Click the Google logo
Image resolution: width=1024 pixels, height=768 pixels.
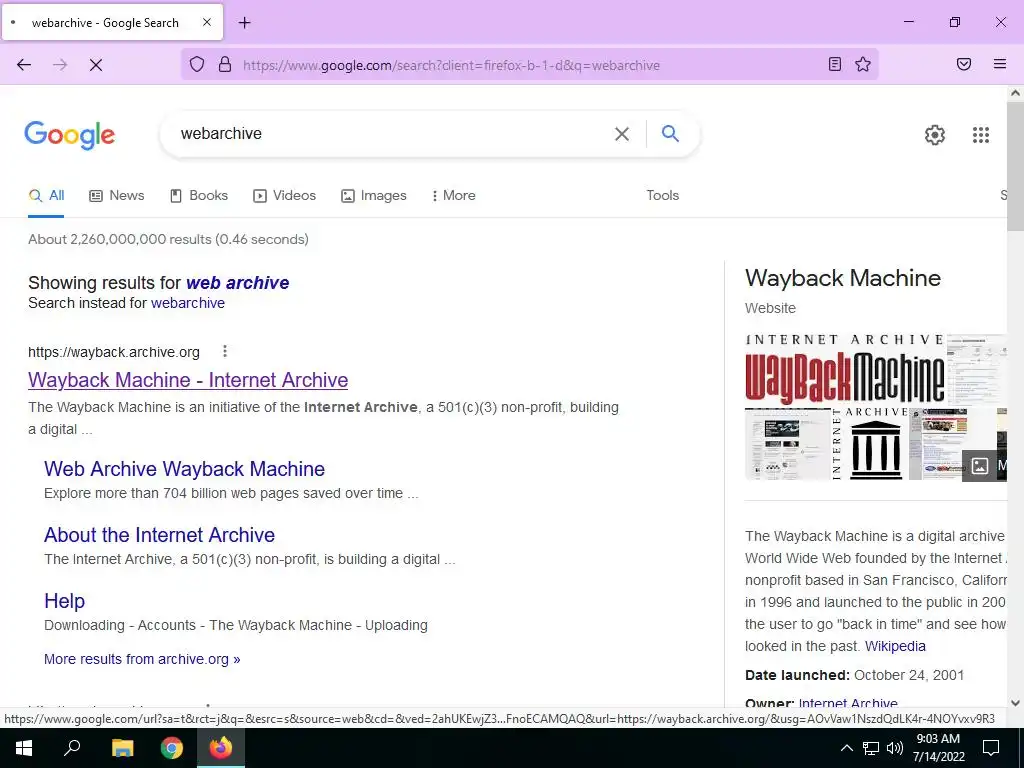(70, 135)
